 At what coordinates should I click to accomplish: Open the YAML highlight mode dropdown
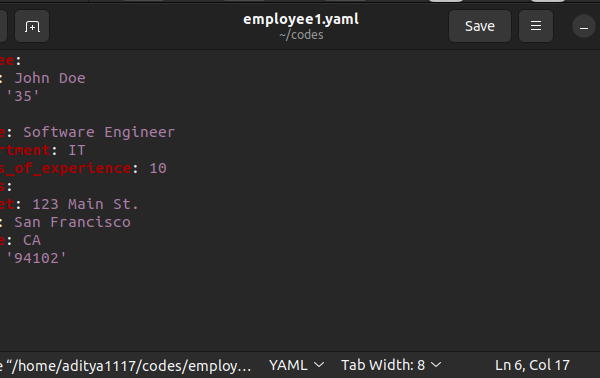pyautogui.click(x=297, y=365)
